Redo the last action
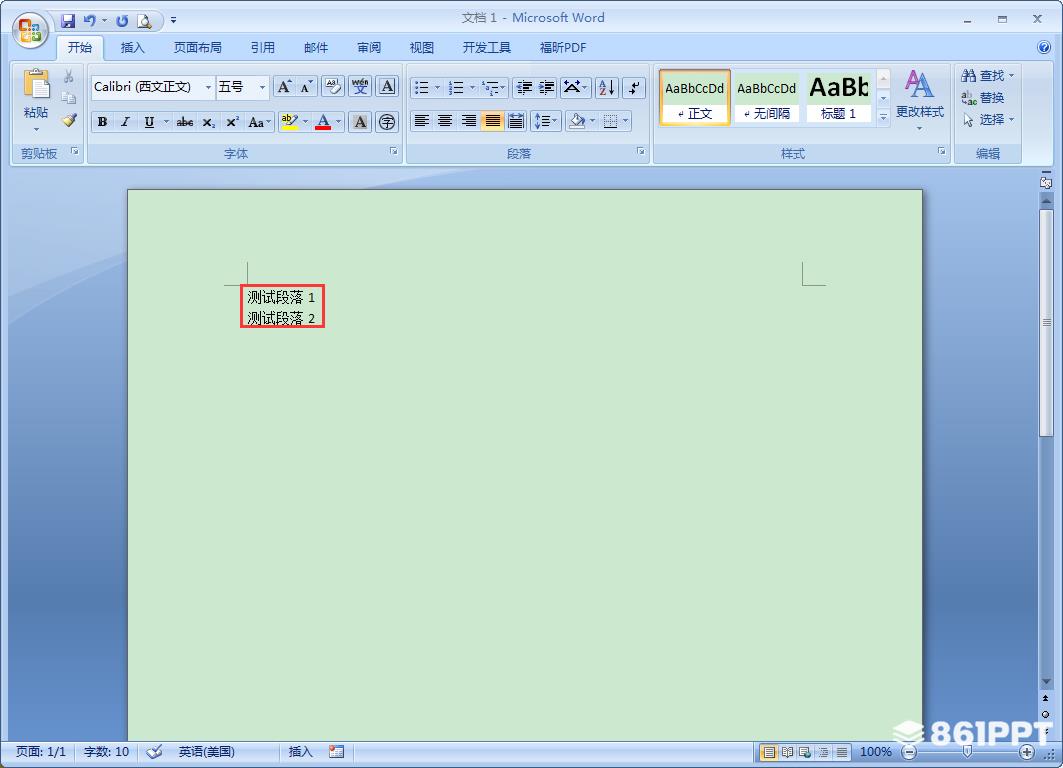 coord(122,21)
